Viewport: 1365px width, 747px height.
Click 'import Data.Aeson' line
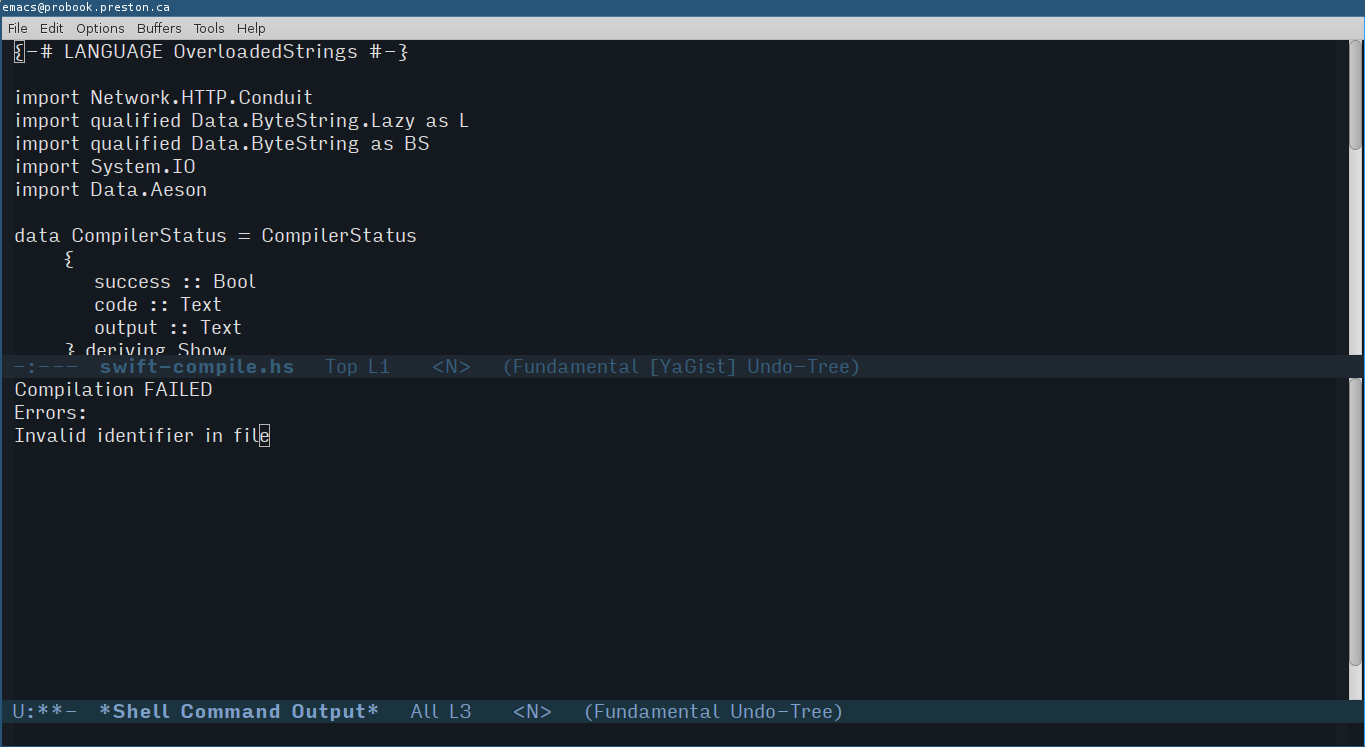pos(110,190)
